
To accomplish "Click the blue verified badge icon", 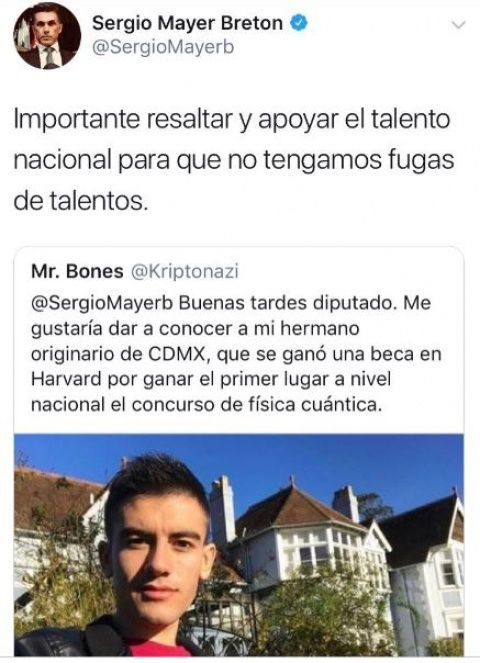I will click(299, 23).
